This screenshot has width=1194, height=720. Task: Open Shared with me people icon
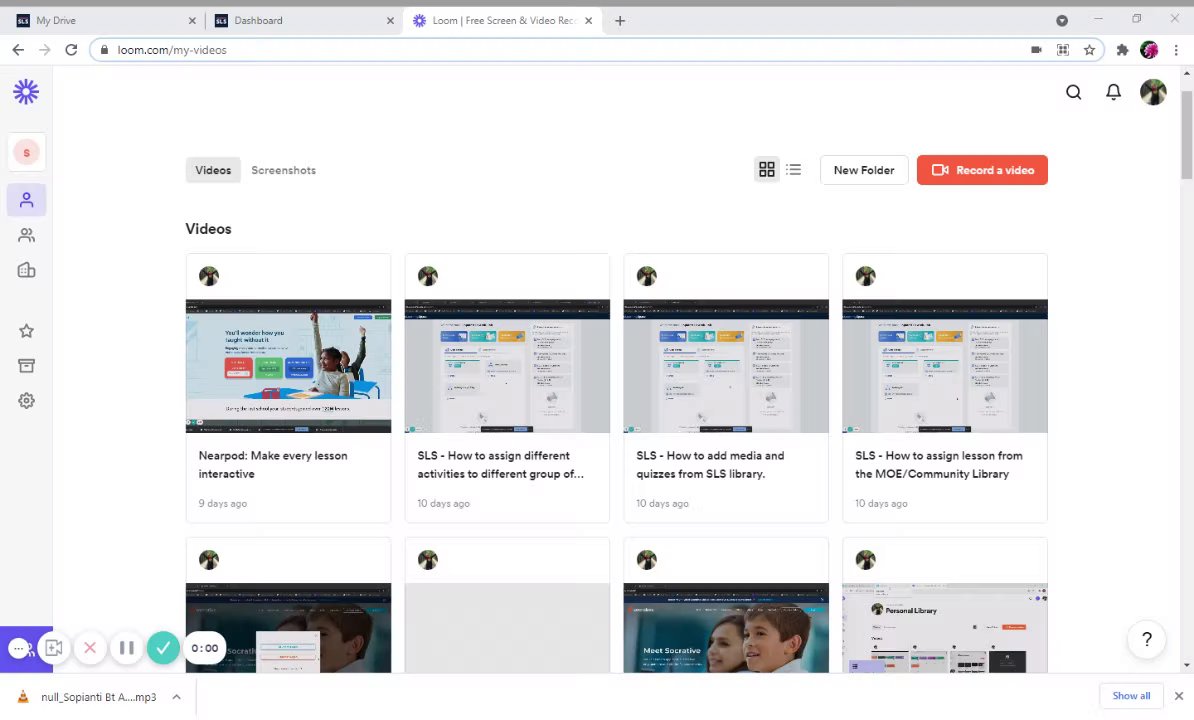pyautogui.click(x=27, y=235)
